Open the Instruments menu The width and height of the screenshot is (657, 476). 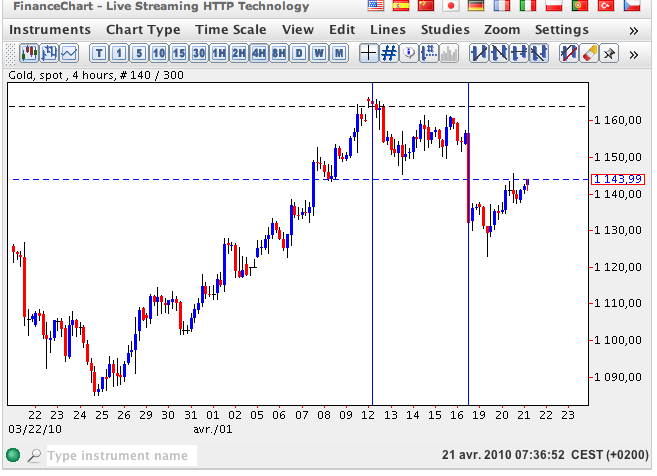click(50, 30)
